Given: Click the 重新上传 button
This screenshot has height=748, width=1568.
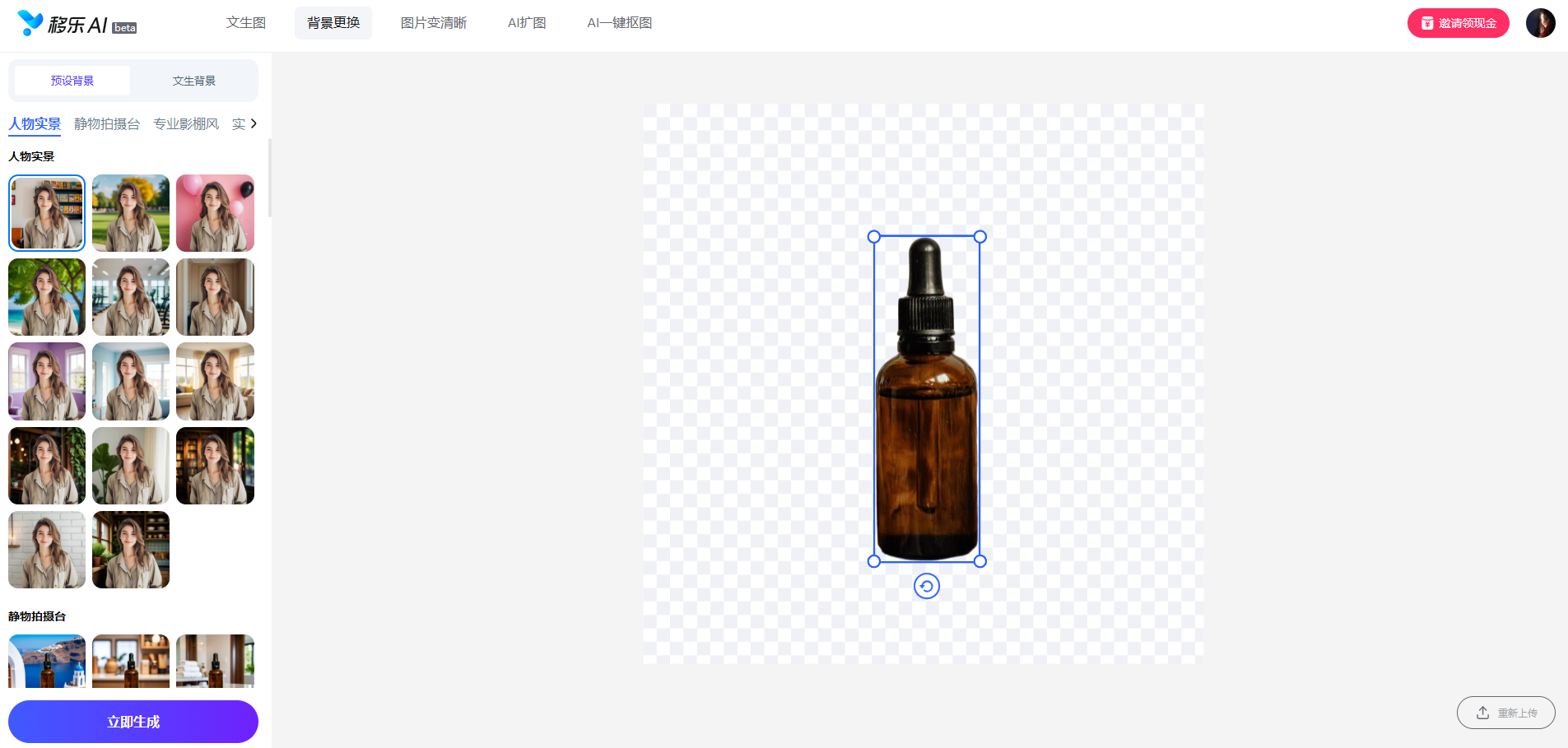Looking at the screenshot, I should [x=1506, y=713].
